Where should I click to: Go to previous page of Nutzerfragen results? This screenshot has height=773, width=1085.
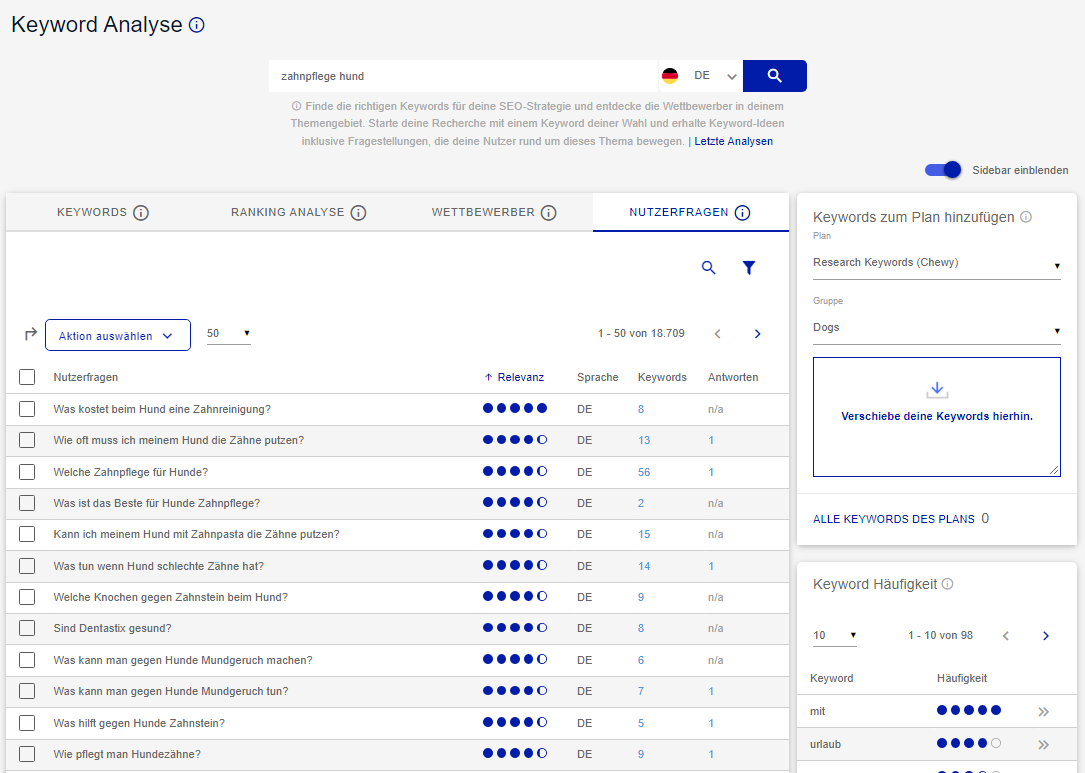718,334
